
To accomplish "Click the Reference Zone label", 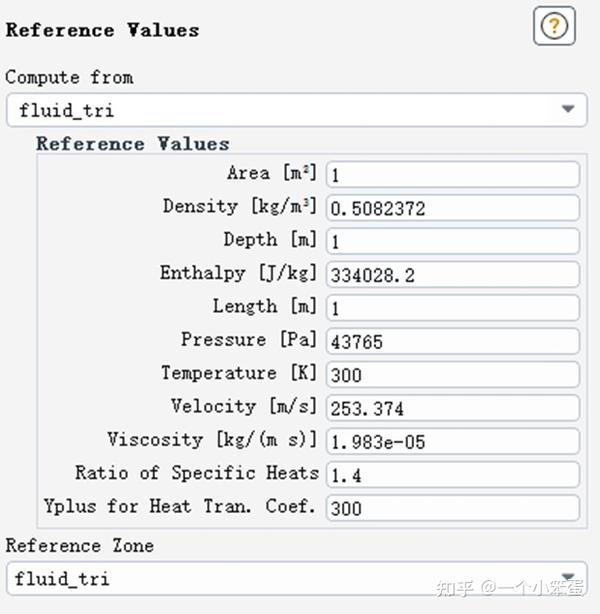I will [x=80, y=546].
